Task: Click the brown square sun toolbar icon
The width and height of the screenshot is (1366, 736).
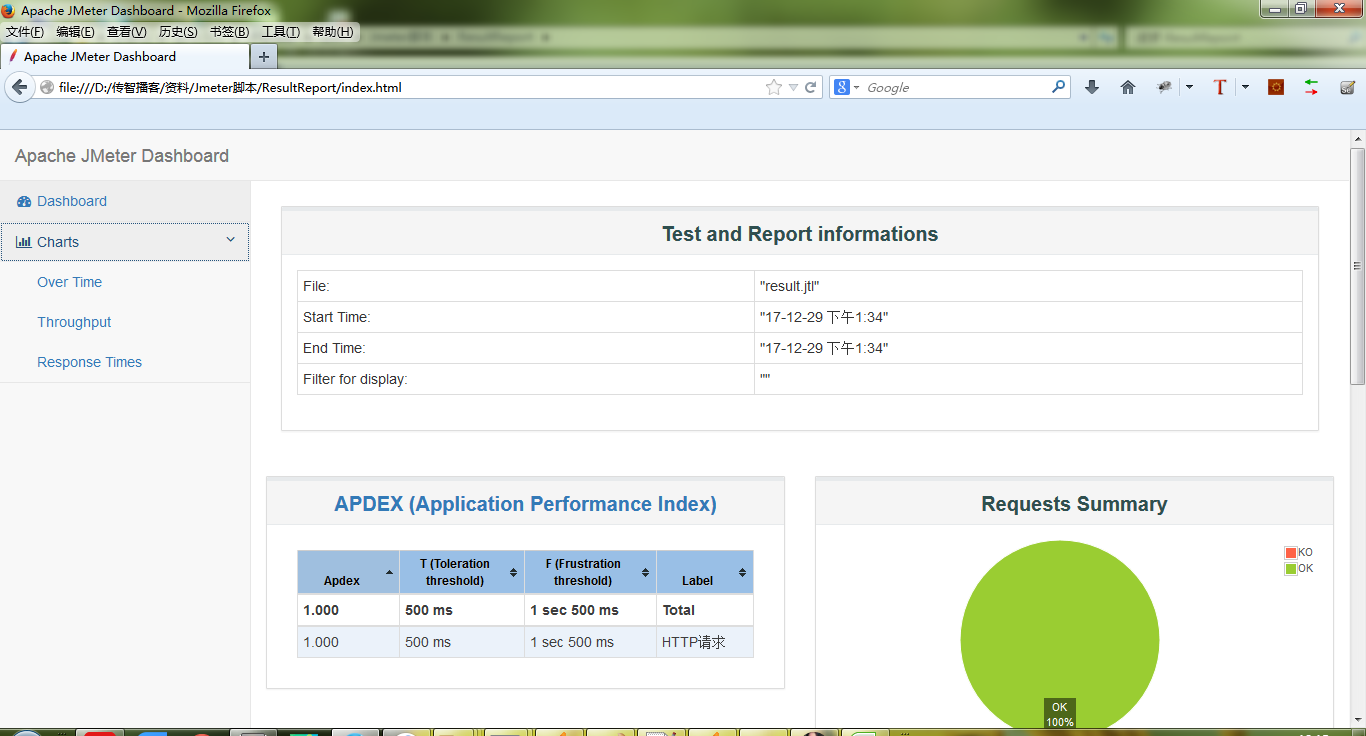Action: click(x=1276, y=87)
